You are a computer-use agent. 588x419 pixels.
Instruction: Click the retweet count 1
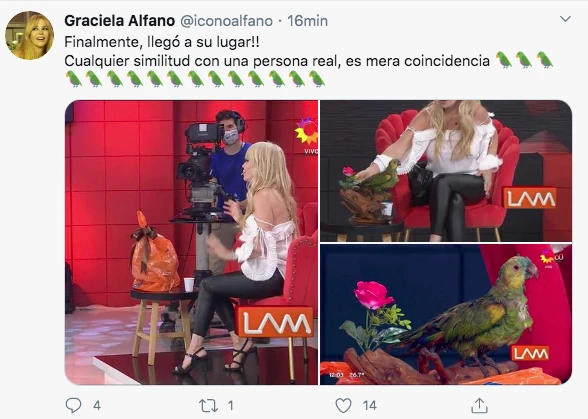[x=231, y=405]
